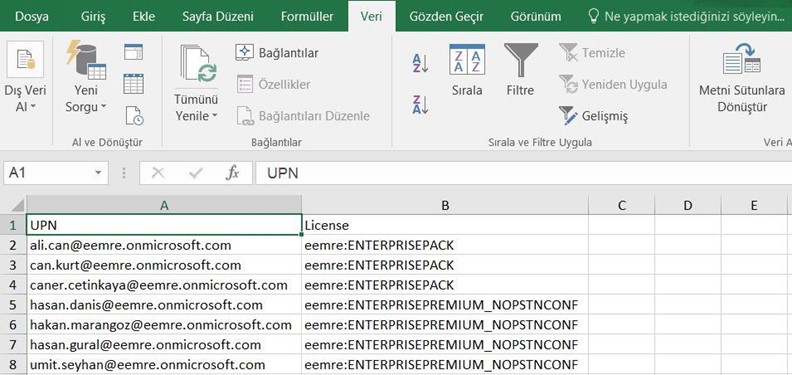Open the Sayfa Düzeni tab
This screenshot has width=792, height=375.
[x=218, y=17]
